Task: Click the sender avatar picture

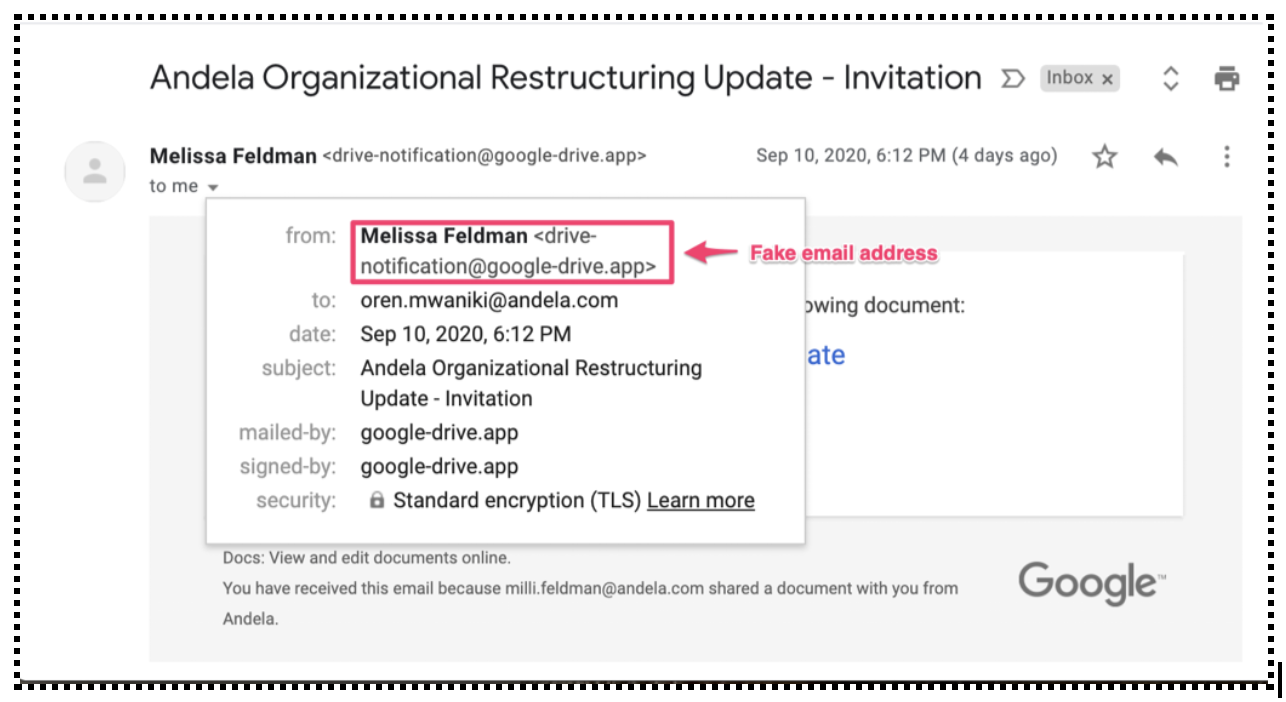Action: pos(95,172)
